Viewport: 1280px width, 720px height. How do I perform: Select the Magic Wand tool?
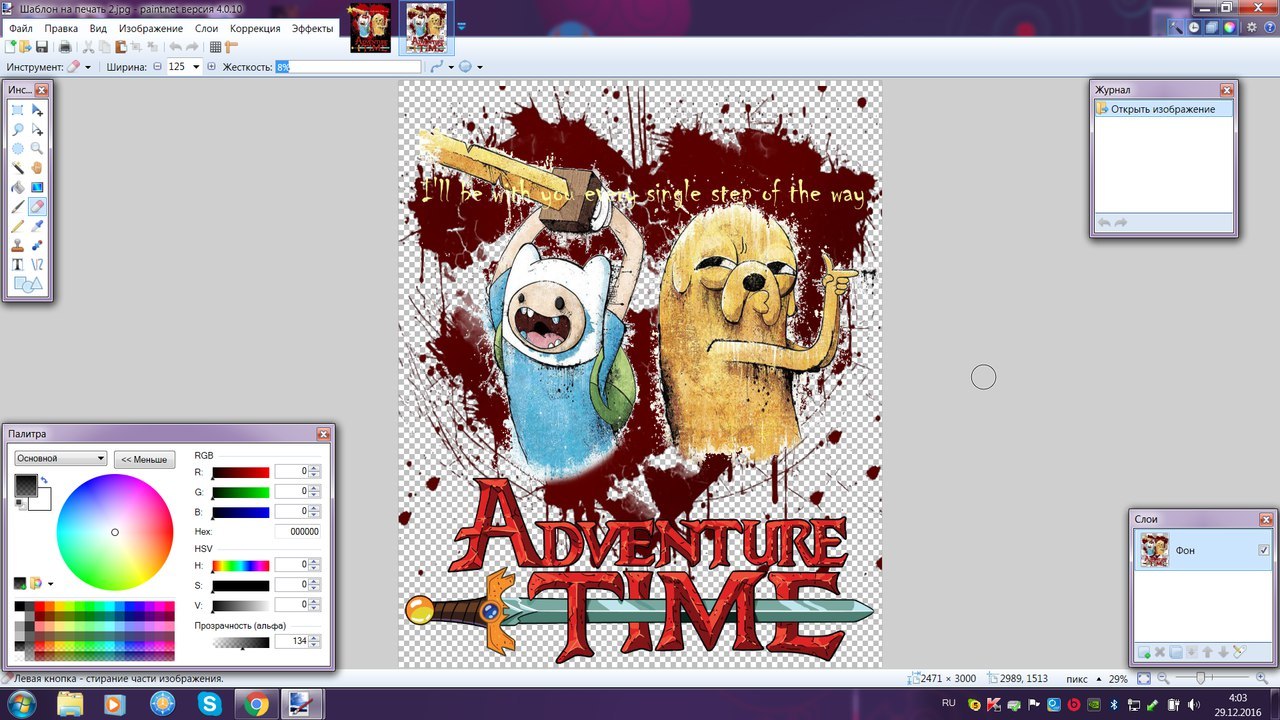click(18, 168)
